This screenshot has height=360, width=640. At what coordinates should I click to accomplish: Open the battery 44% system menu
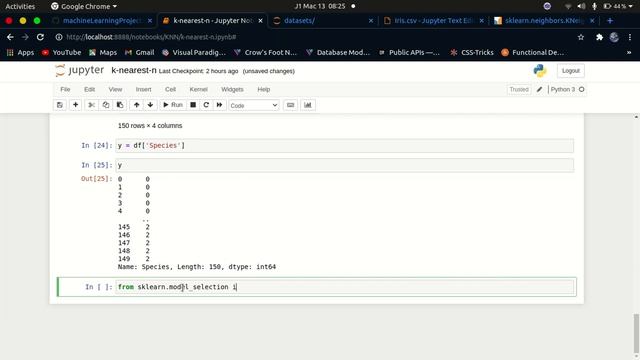coord(618,6)
